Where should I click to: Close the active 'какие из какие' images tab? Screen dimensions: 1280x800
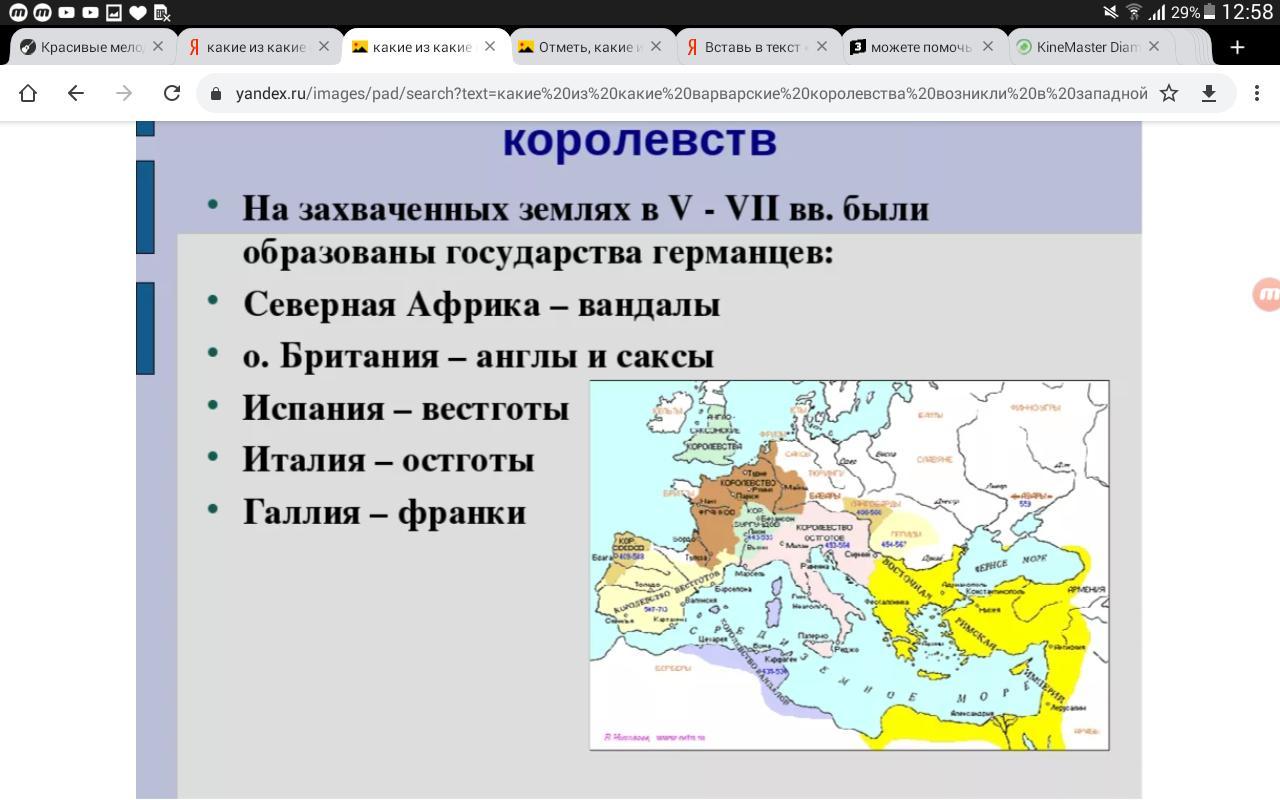tap(490, 46)
